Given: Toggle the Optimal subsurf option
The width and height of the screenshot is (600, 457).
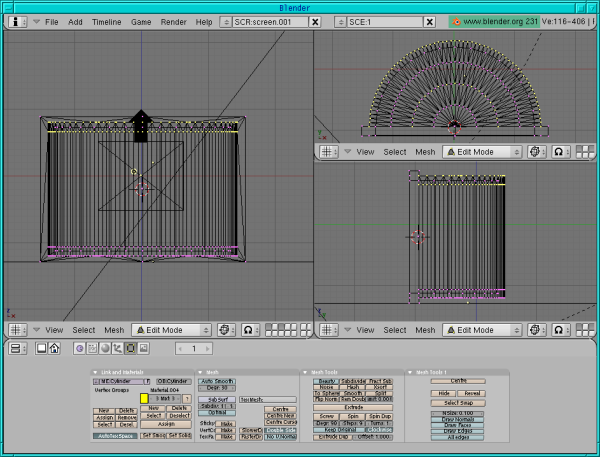Looking at the screenshot, I should [x=216, y=412].
